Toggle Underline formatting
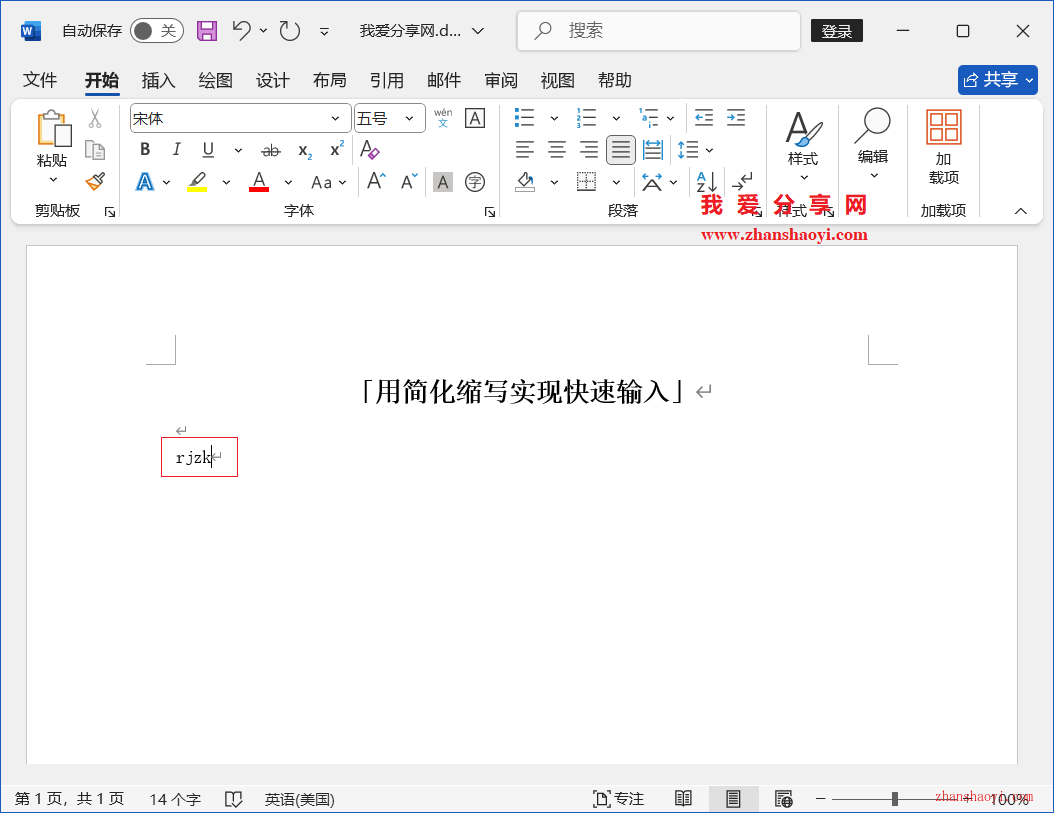 pyautogui.click(x=208, y=149)
